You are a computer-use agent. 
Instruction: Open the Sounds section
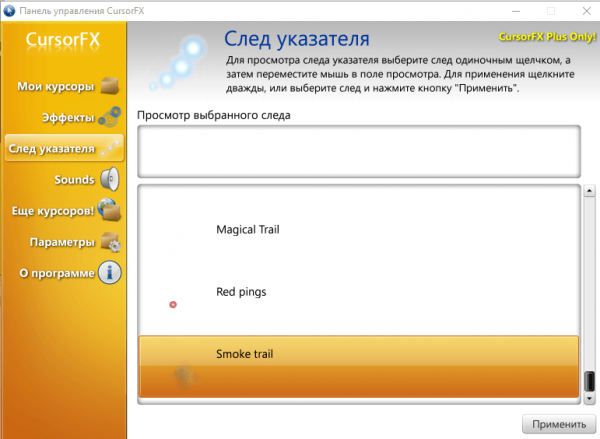click(74, 179)
